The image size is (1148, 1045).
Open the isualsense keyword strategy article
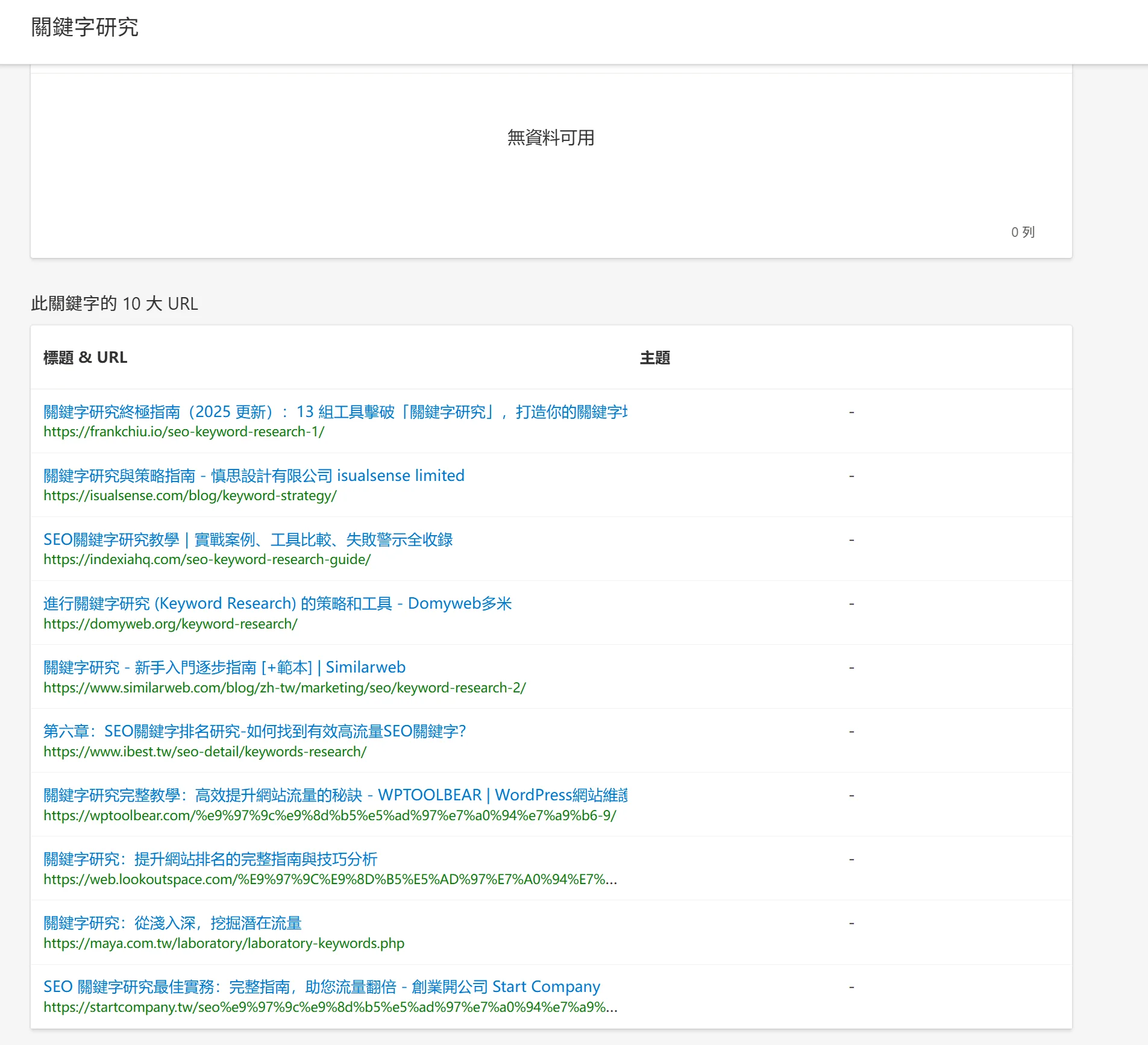253,475
